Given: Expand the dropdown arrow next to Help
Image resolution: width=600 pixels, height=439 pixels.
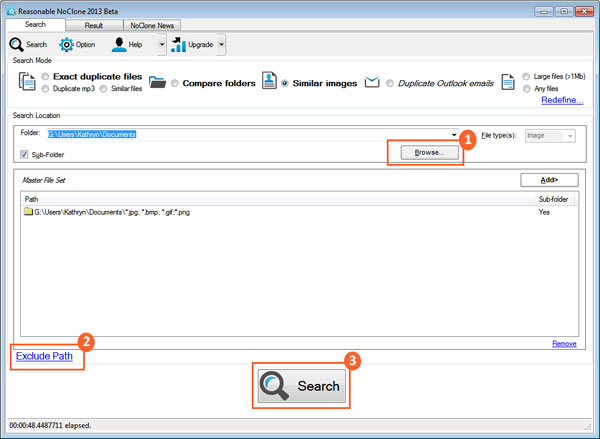Looking at the screenshot, I should 162,44.
